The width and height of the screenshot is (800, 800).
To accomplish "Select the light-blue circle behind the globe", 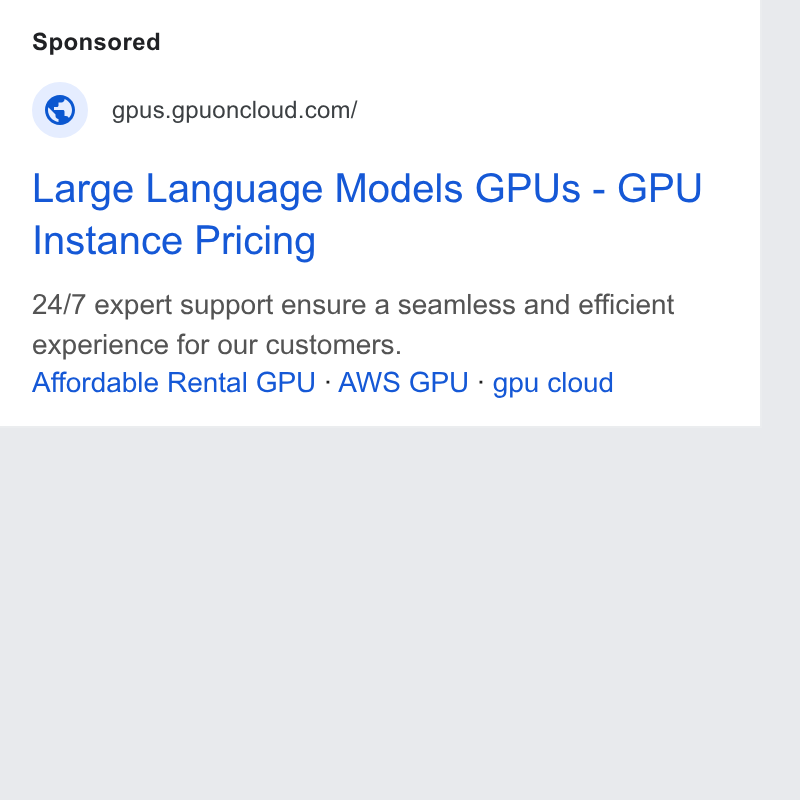I will click(x=60, y=110).
